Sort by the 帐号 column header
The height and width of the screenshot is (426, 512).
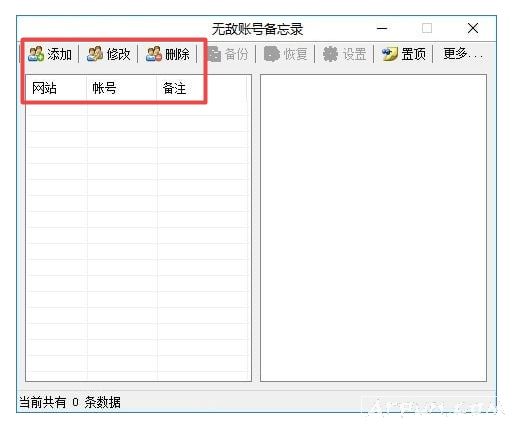pyautogui.click(x=122, y=88)
